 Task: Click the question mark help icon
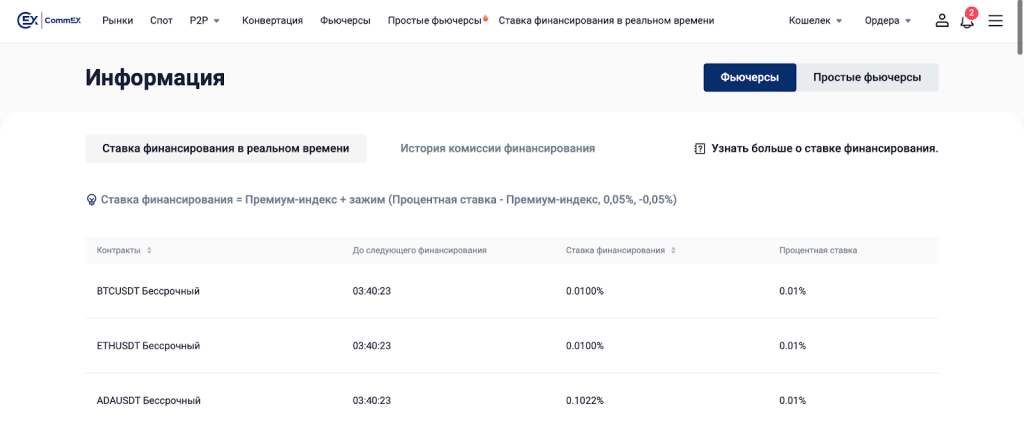tap(700, 148)
